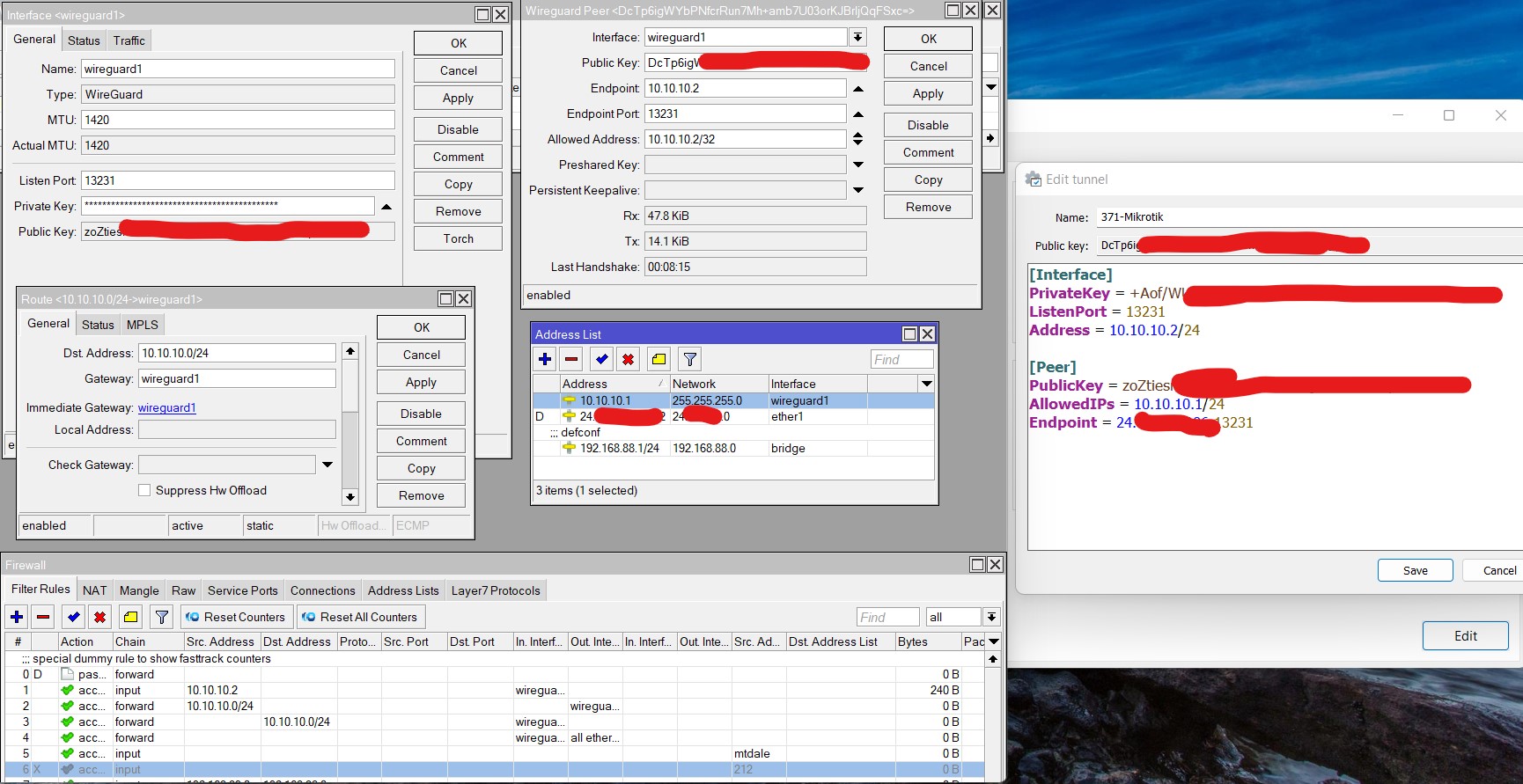Viewport: 1523px width, 784px height.
Task: Click the add (plus) icon in Address List
Action: 545,359
